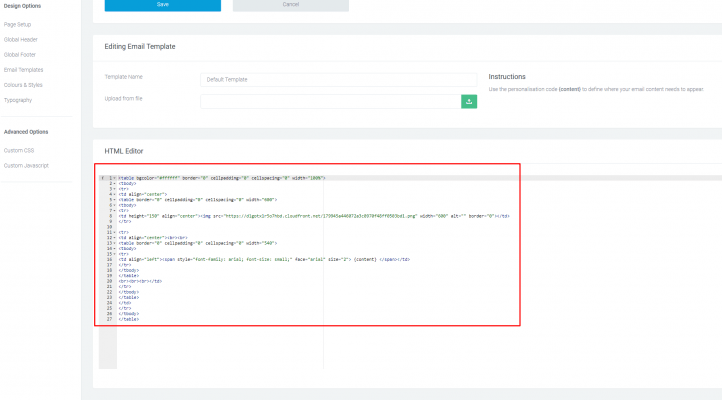Click the Advanced Options heading
Image resolution: width=722 pixels, height=400 pixels.
click(x=26, y=132)
